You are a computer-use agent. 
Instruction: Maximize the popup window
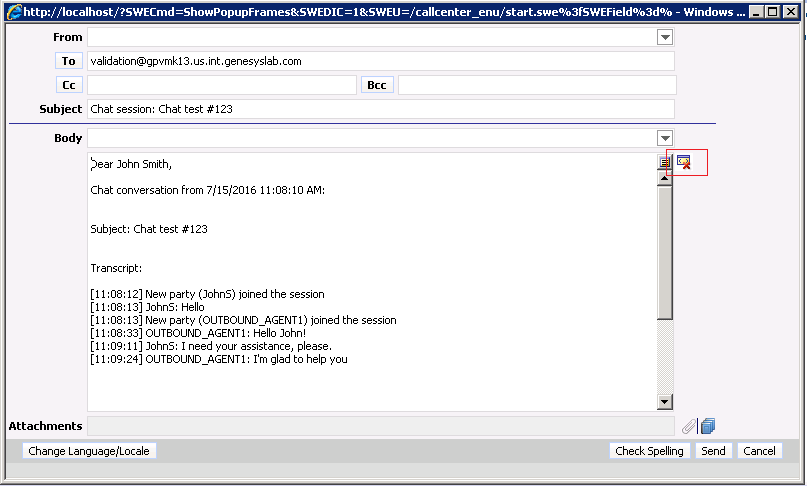click(773, 11)
